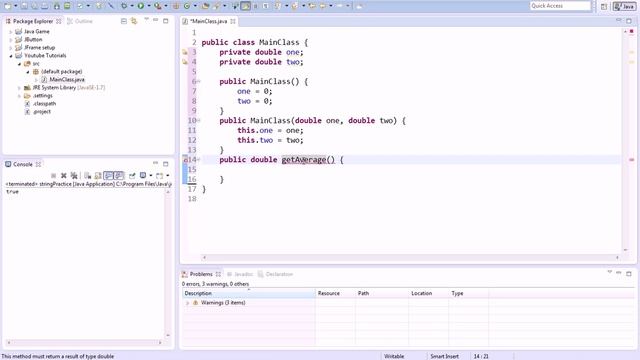This screenshot has height=360, width=640.
Task: Click the Description column header
Action: (x=249, y=293)
